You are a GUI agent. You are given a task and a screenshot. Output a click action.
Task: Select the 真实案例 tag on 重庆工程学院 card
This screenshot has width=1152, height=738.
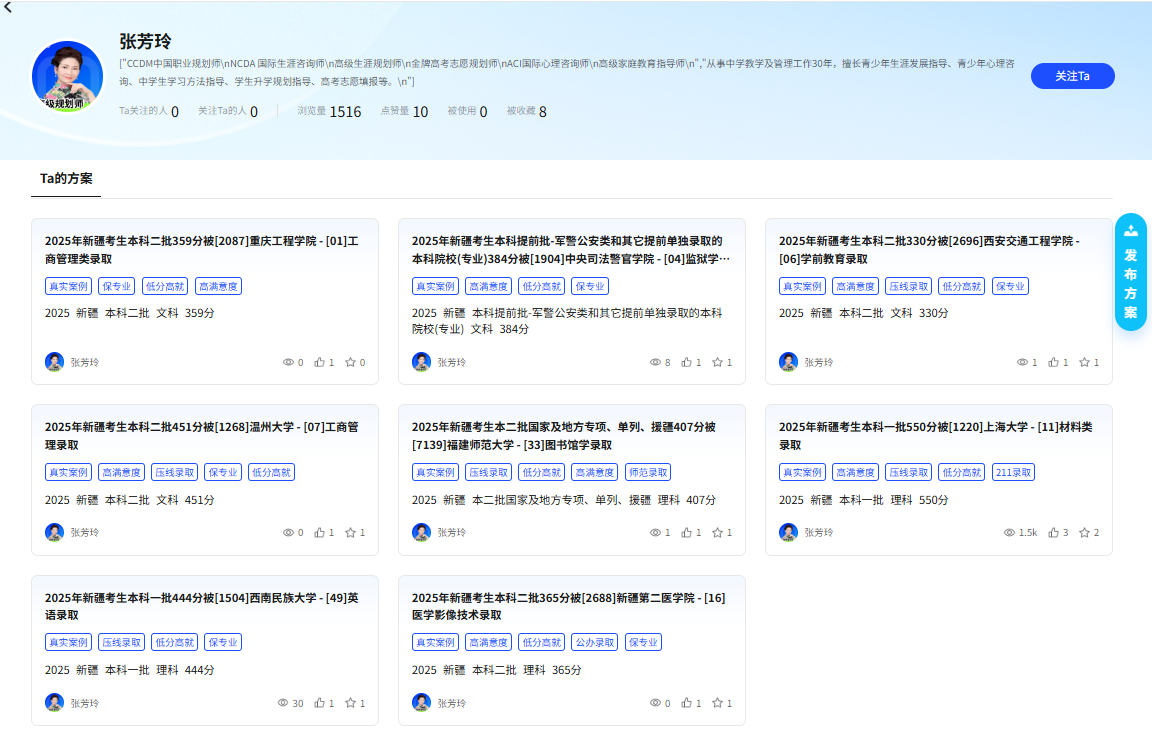(x=67, y=286)
